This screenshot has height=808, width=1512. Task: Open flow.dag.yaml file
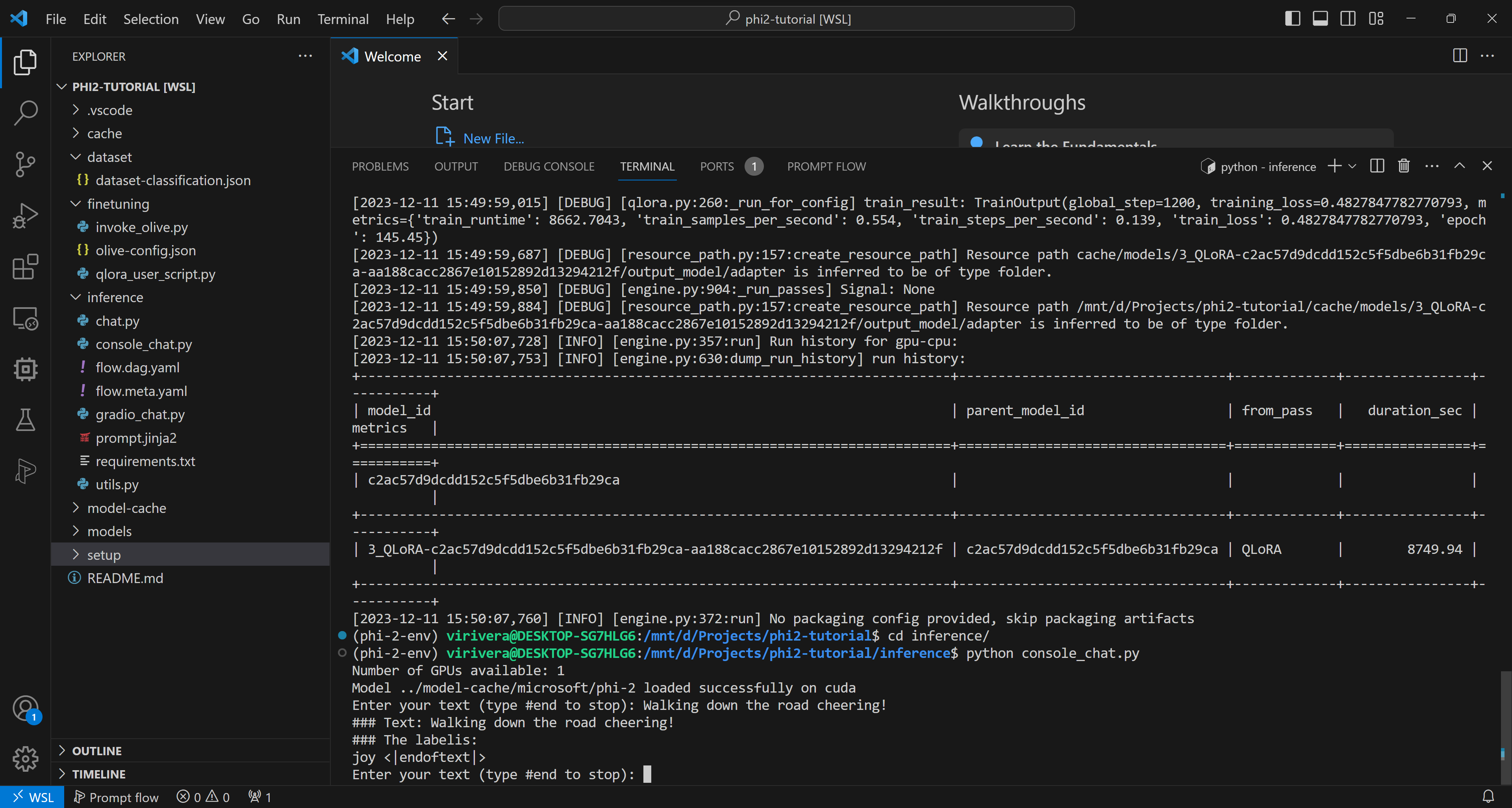(x=137, y=368)
